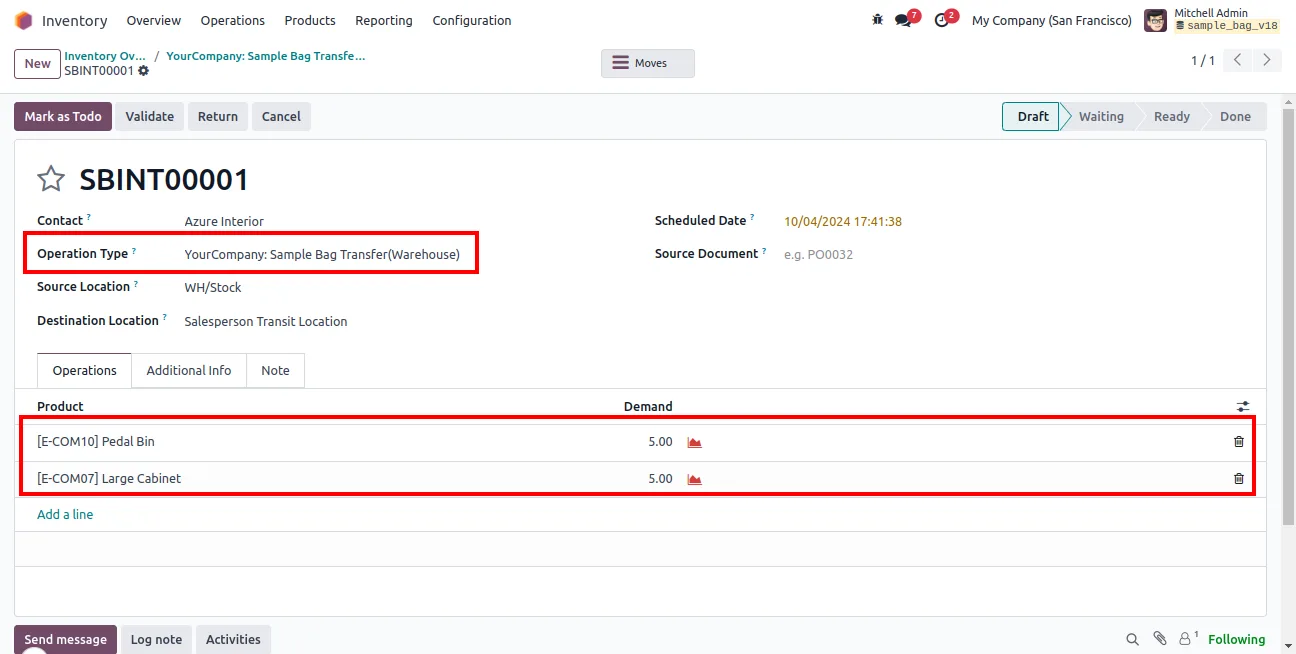This screenshot has width=1296, height=654.
Task: Click the Inventory app name
Action: [x=74, y=20]
